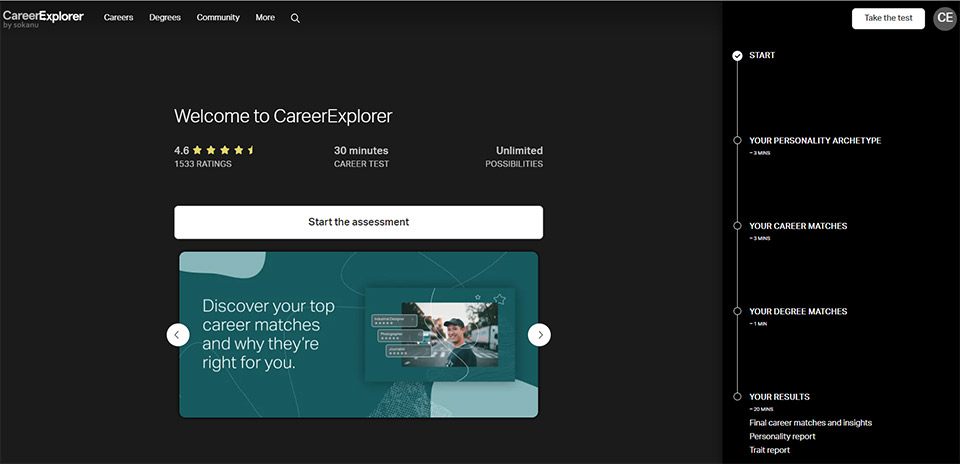This screenshot has height=464, width=960.
Task: Click YOUR DEGREE MATCHES label
Action: pos(798,312)
